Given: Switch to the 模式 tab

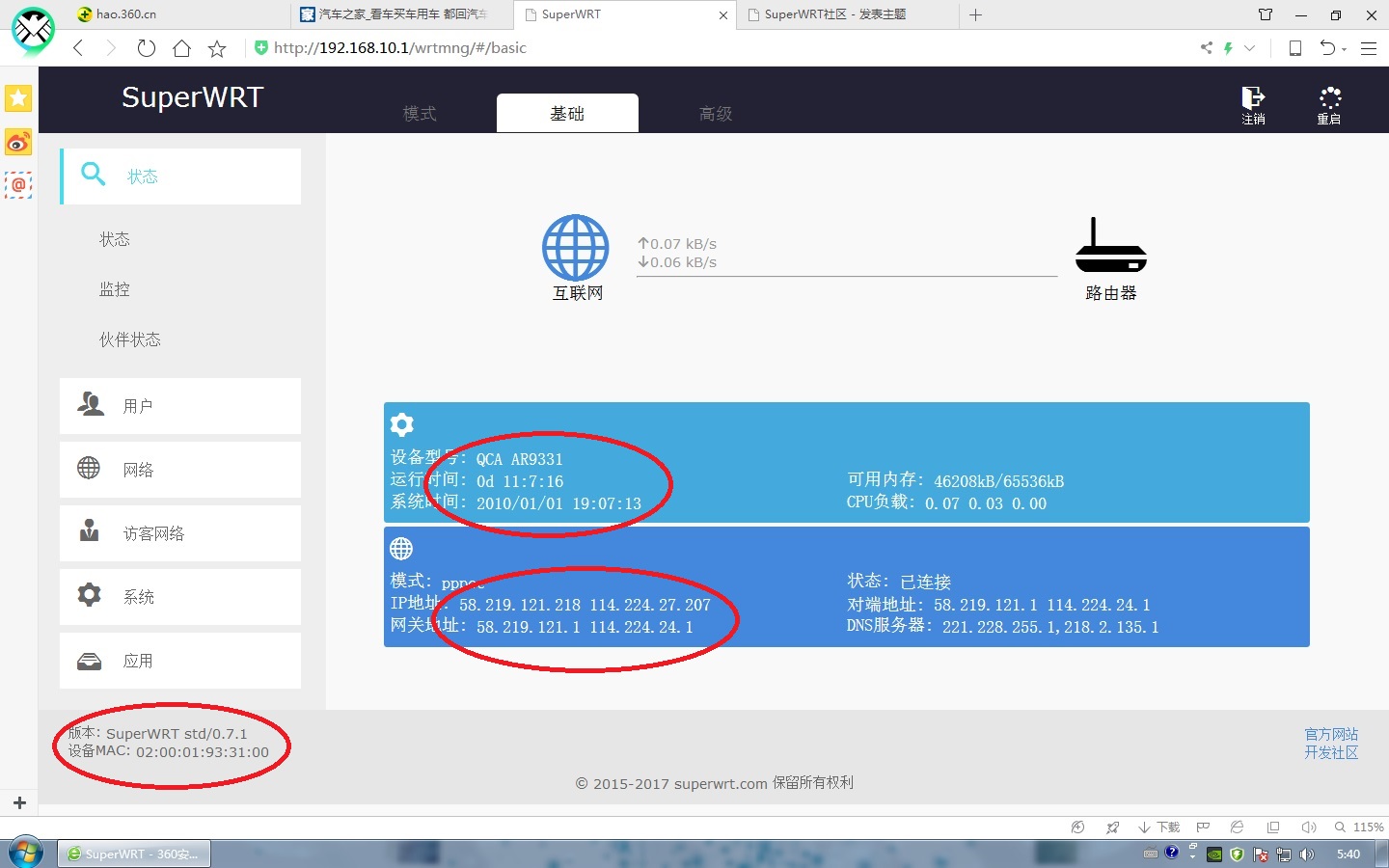Looking at the screenshot, I should 420,114.
